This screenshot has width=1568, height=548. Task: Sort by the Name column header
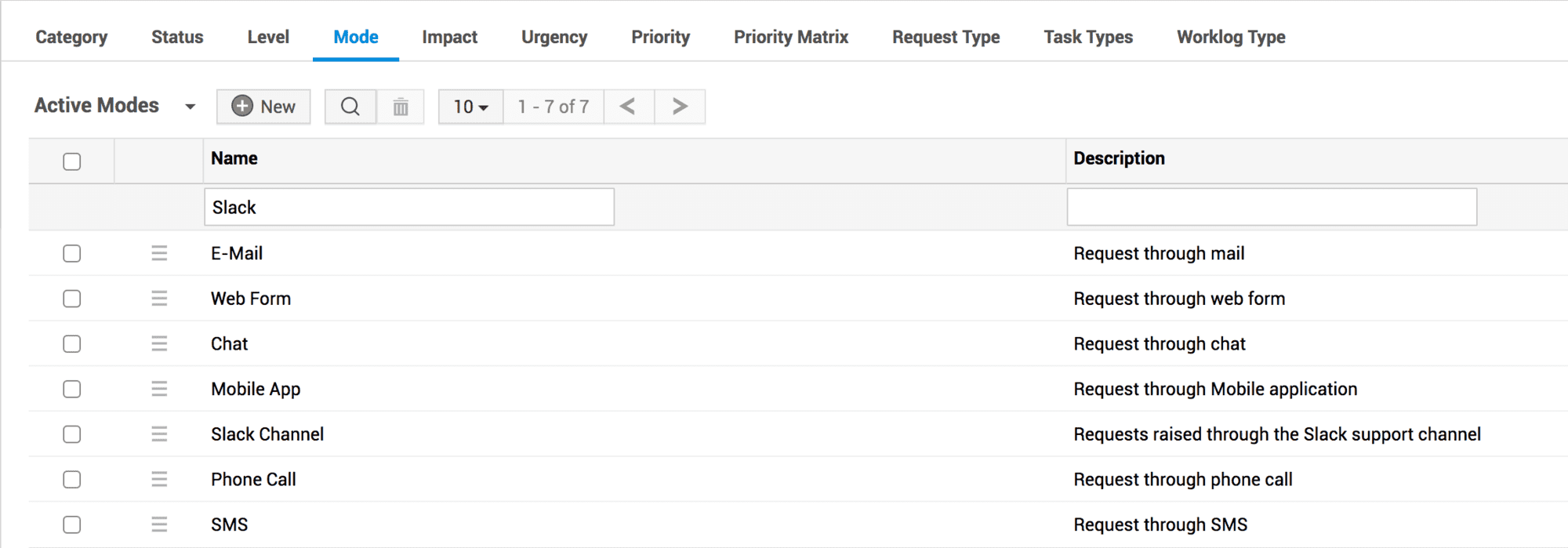pyautogui.click(x=233, y=158)
